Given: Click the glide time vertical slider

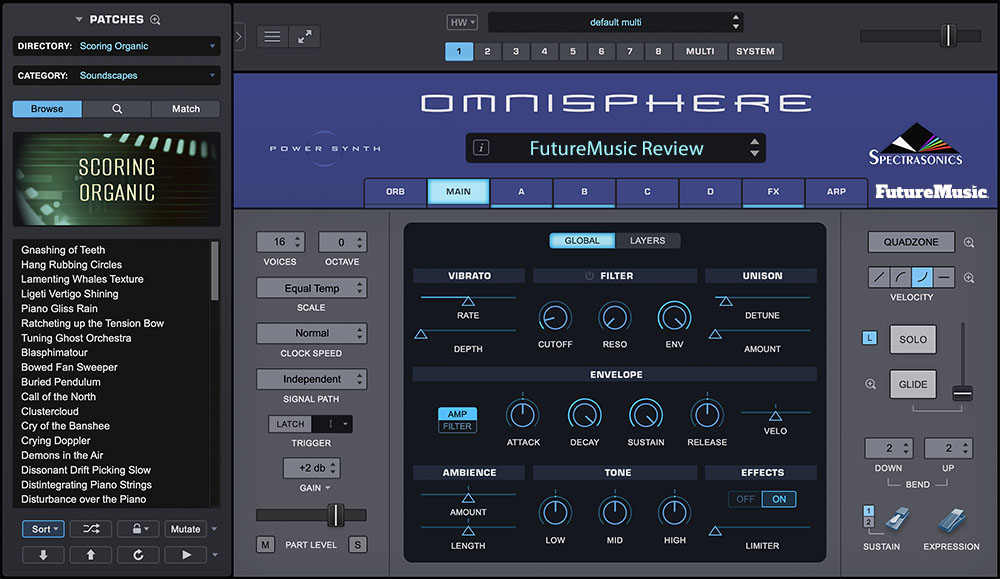Looking at the screenshot, I should (962, 393).
